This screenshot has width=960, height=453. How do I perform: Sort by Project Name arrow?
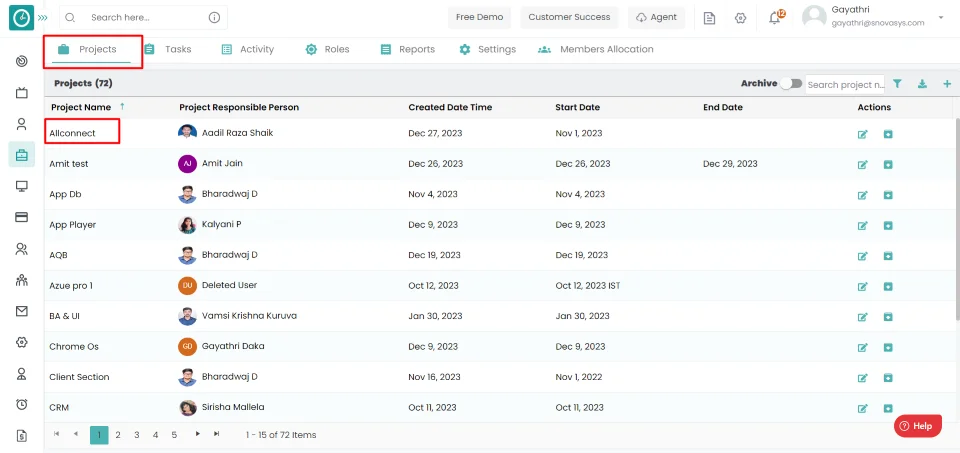(122, 107)
